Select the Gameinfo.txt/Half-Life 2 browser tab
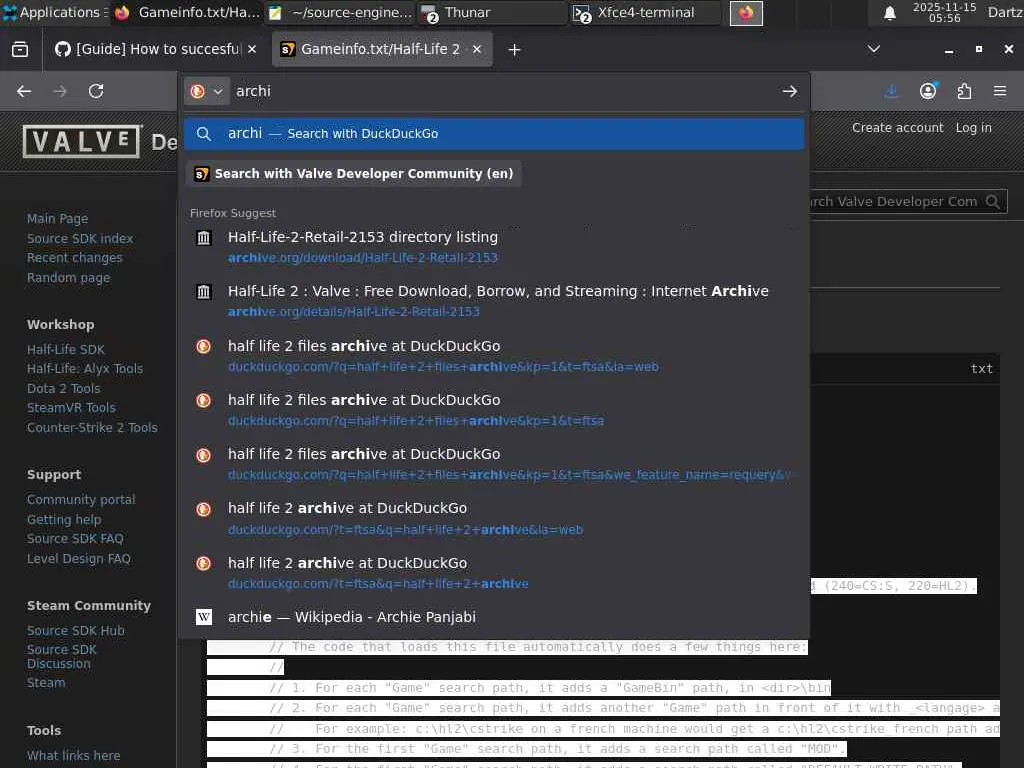The width and height of the screenshot is (1024, 768). pyautogui.click(x=382, y=49)
